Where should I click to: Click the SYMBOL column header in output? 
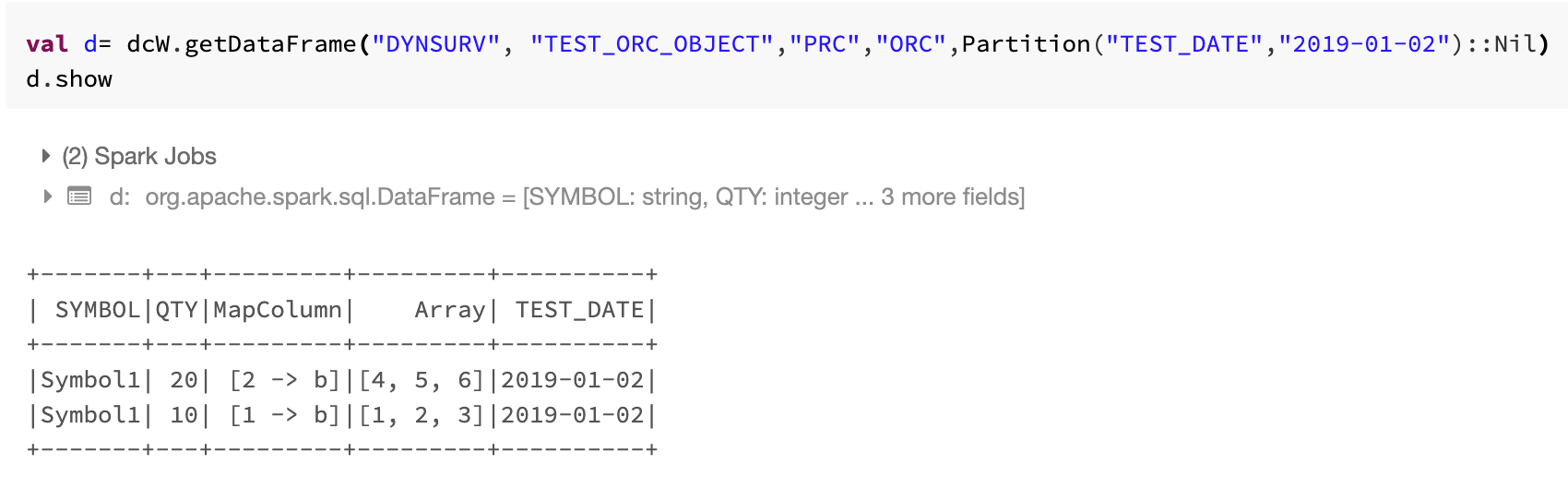(x=97, y=310)
